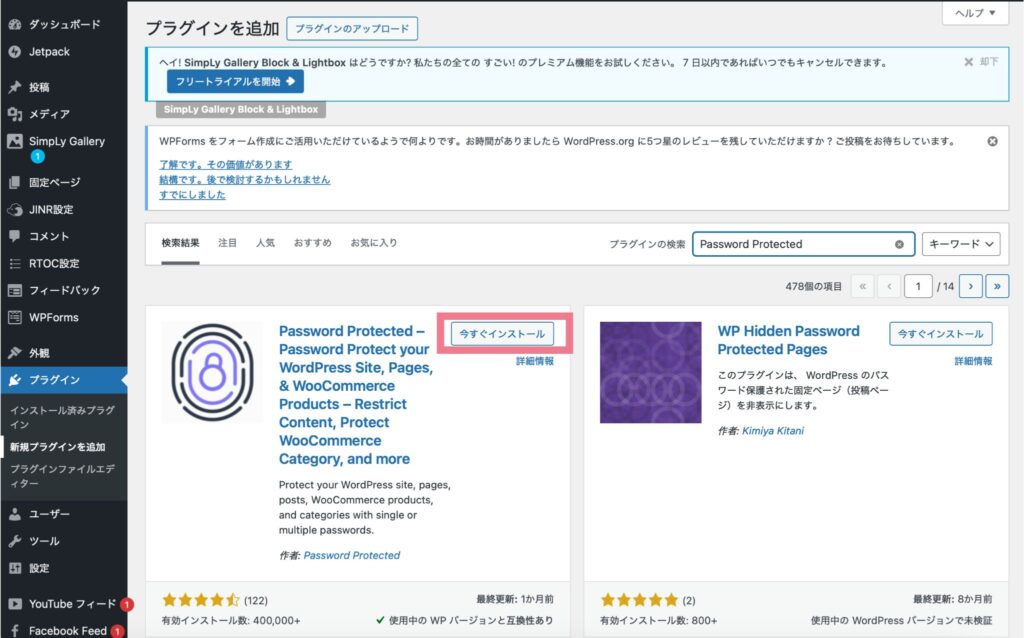The image size is (1024, 638).
Task: Start フリートライアルを開始 free trial
Action: click(235, 82)
